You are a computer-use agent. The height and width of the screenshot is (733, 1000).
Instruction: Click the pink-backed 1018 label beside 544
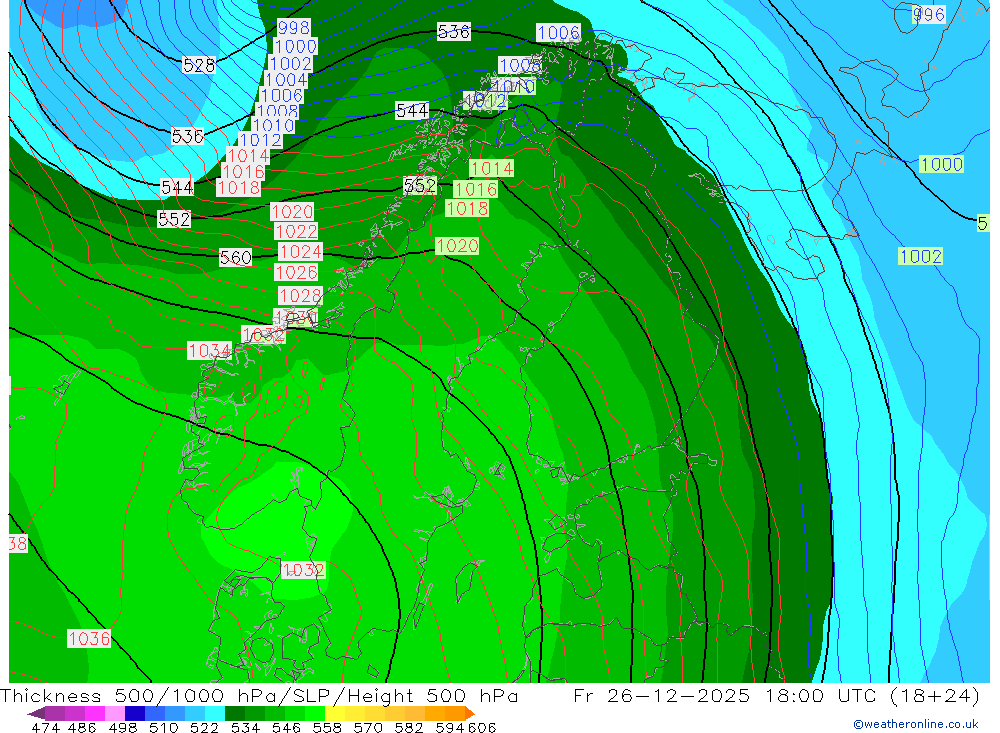point(239,188)
